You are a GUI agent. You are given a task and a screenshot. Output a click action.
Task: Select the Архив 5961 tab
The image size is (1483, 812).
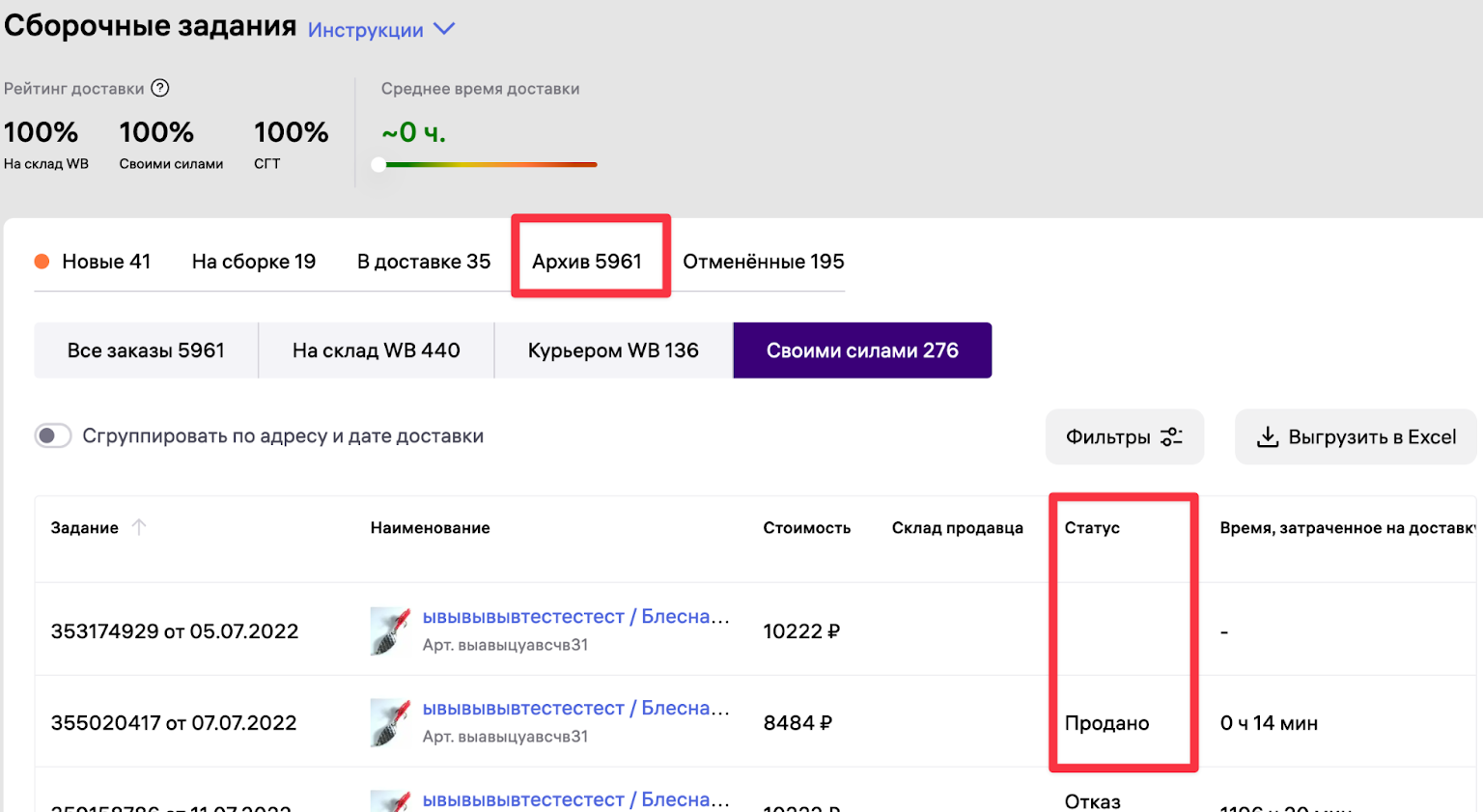[587, 262]
